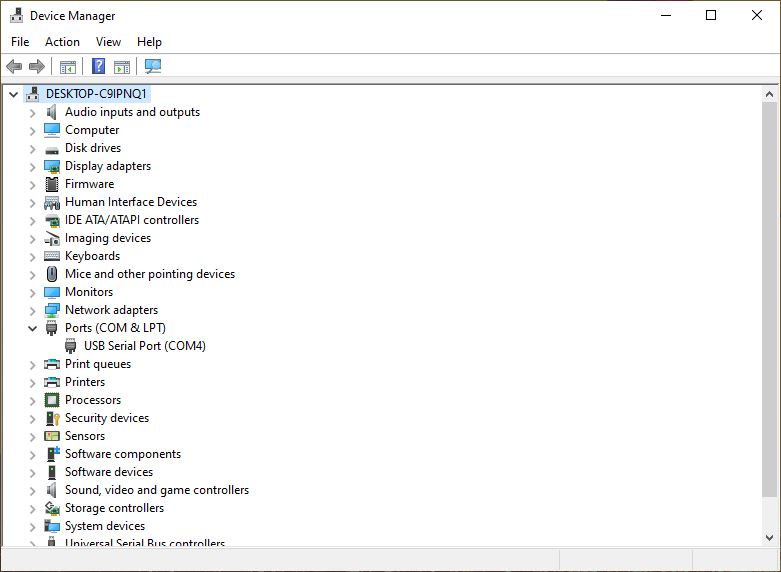Screen dimensions: 781x572
Task: Select Mice and other pointing devices
Action: point(149,274)
